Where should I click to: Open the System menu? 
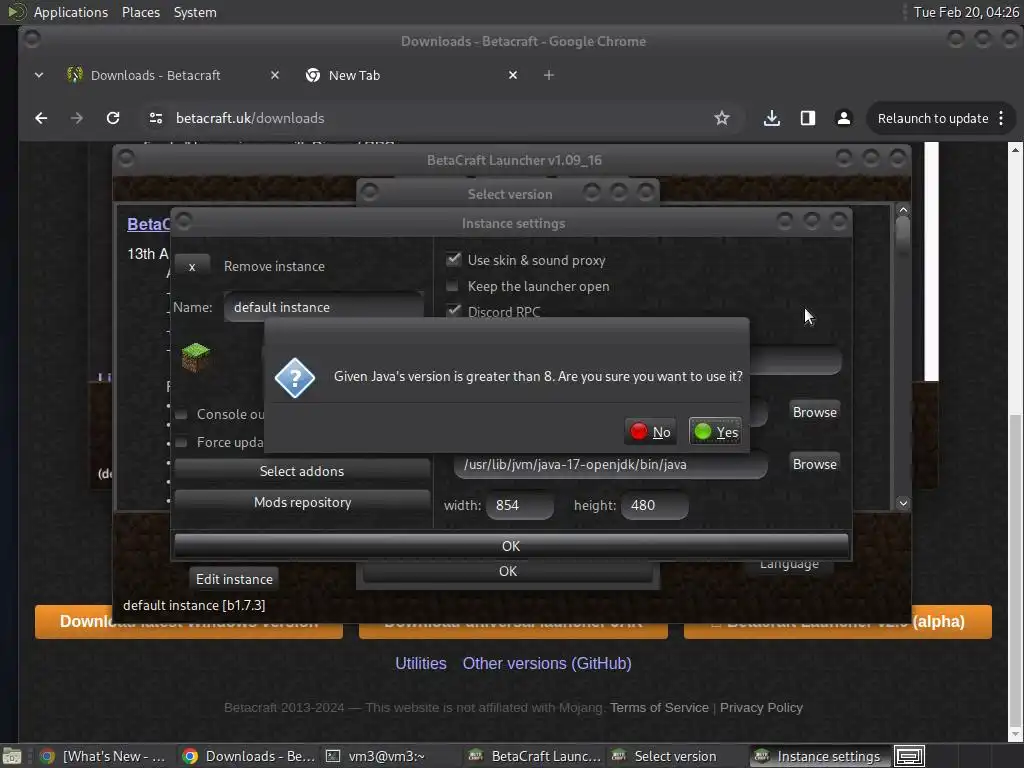[x=195, y=12]
